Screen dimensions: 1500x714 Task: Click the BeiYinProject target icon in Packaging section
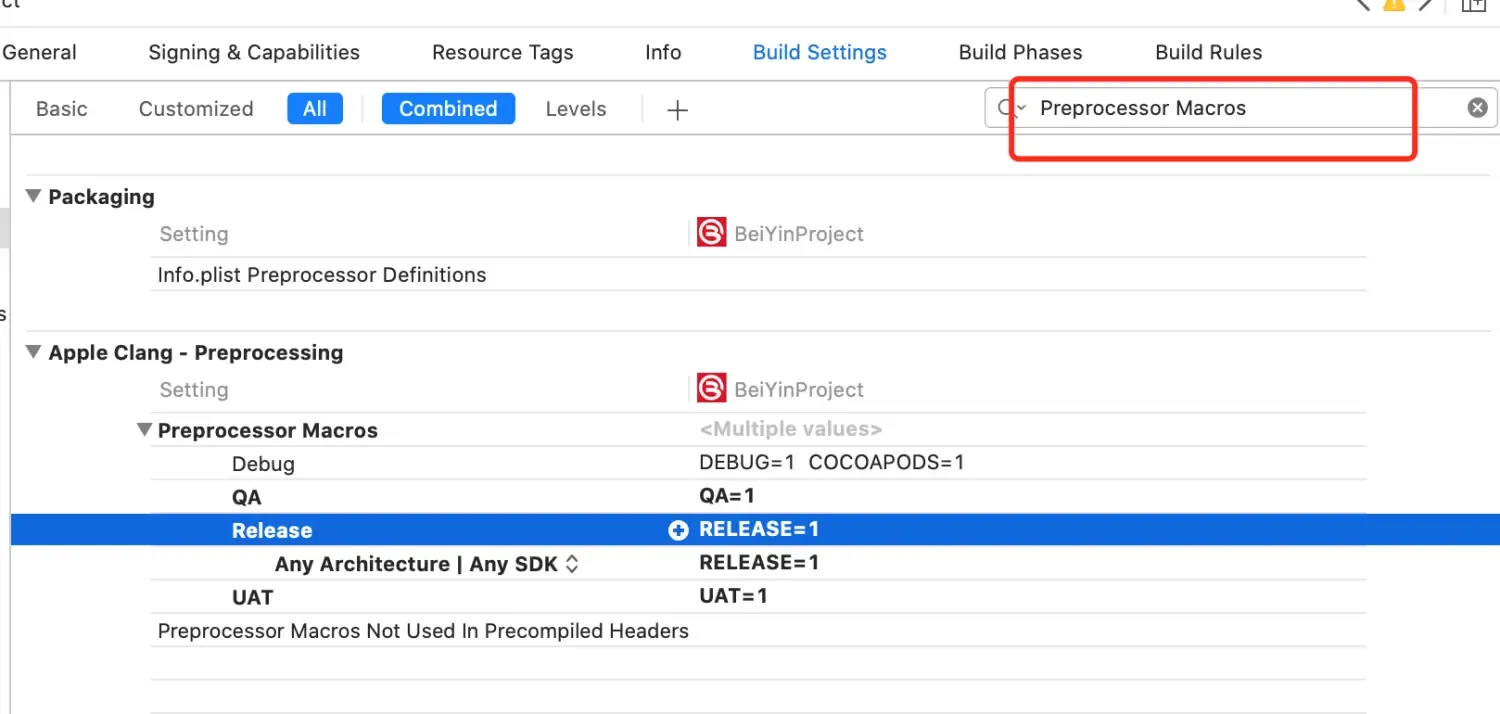click(x=710, y=232)
